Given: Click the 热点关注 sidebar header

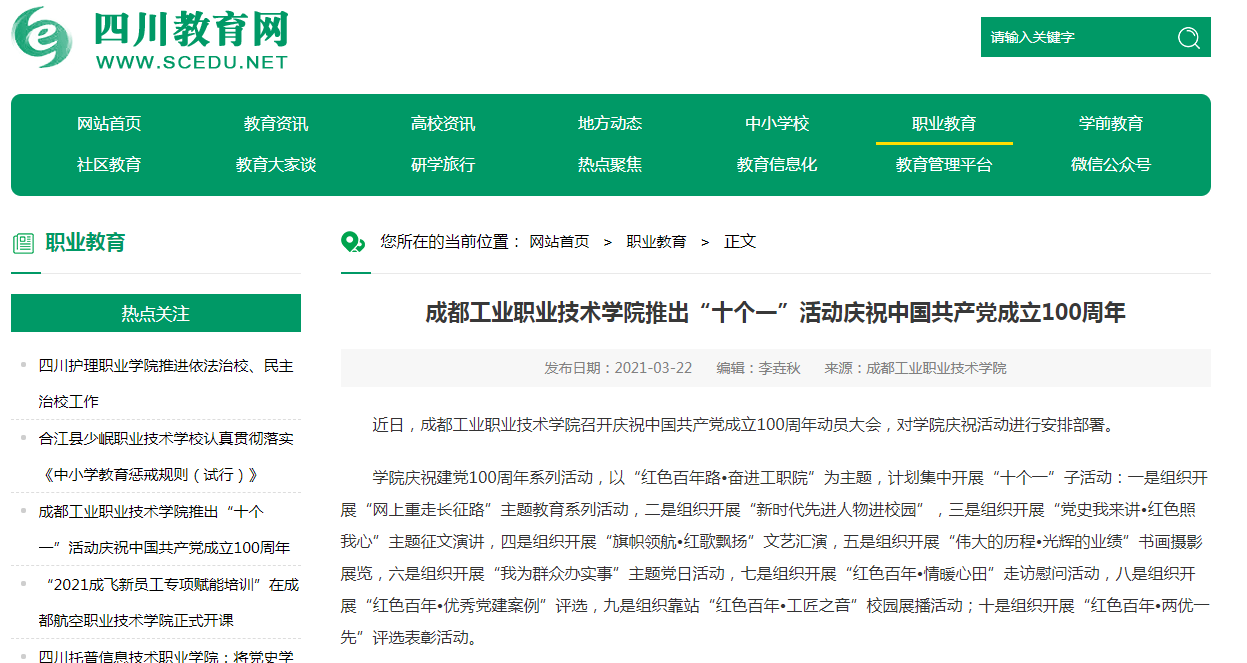Looking at the screenshot, I should pyautogui.click(x=156, y=313).
